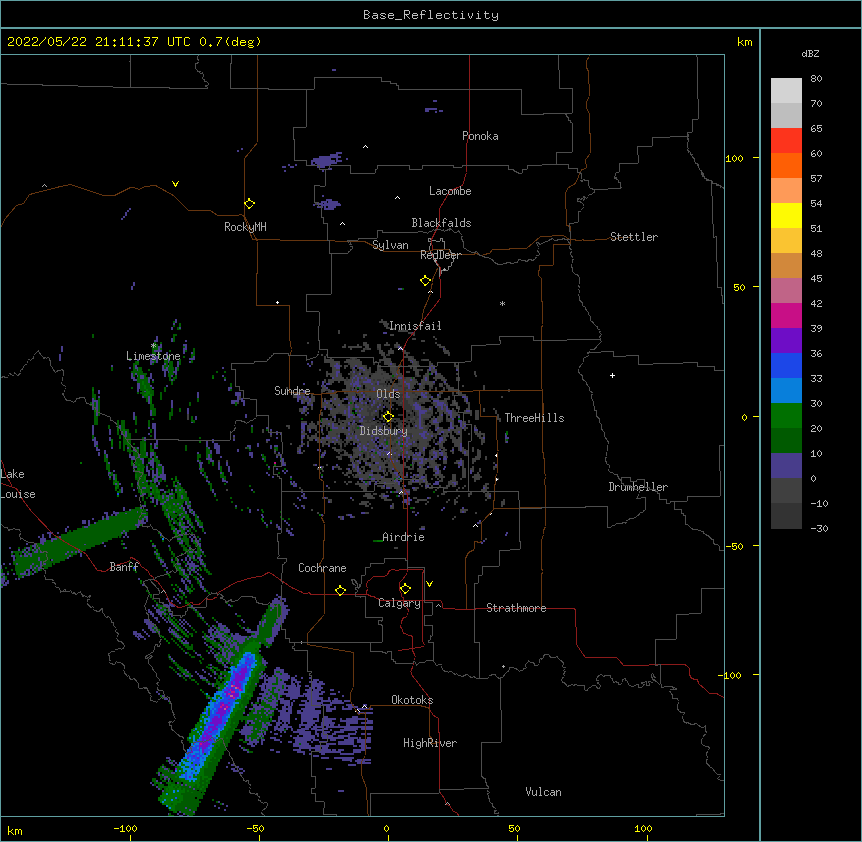Click the light blue 33 dBZ swatch

(786, 390)
